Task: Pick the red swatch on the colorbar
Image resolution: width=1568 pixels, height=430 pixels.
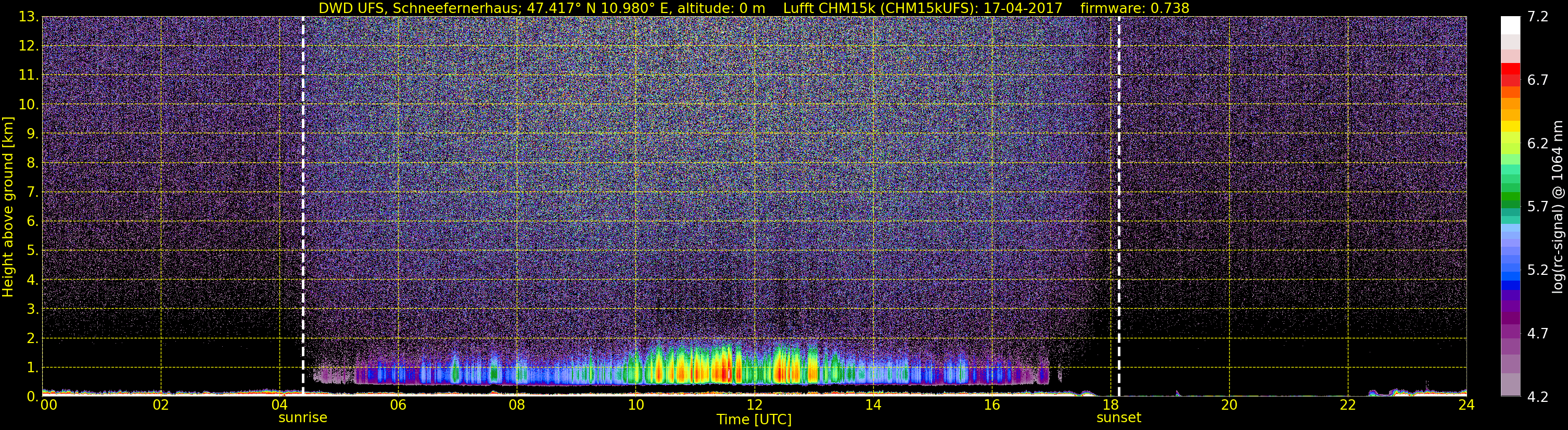Action: coord(1511,68)
